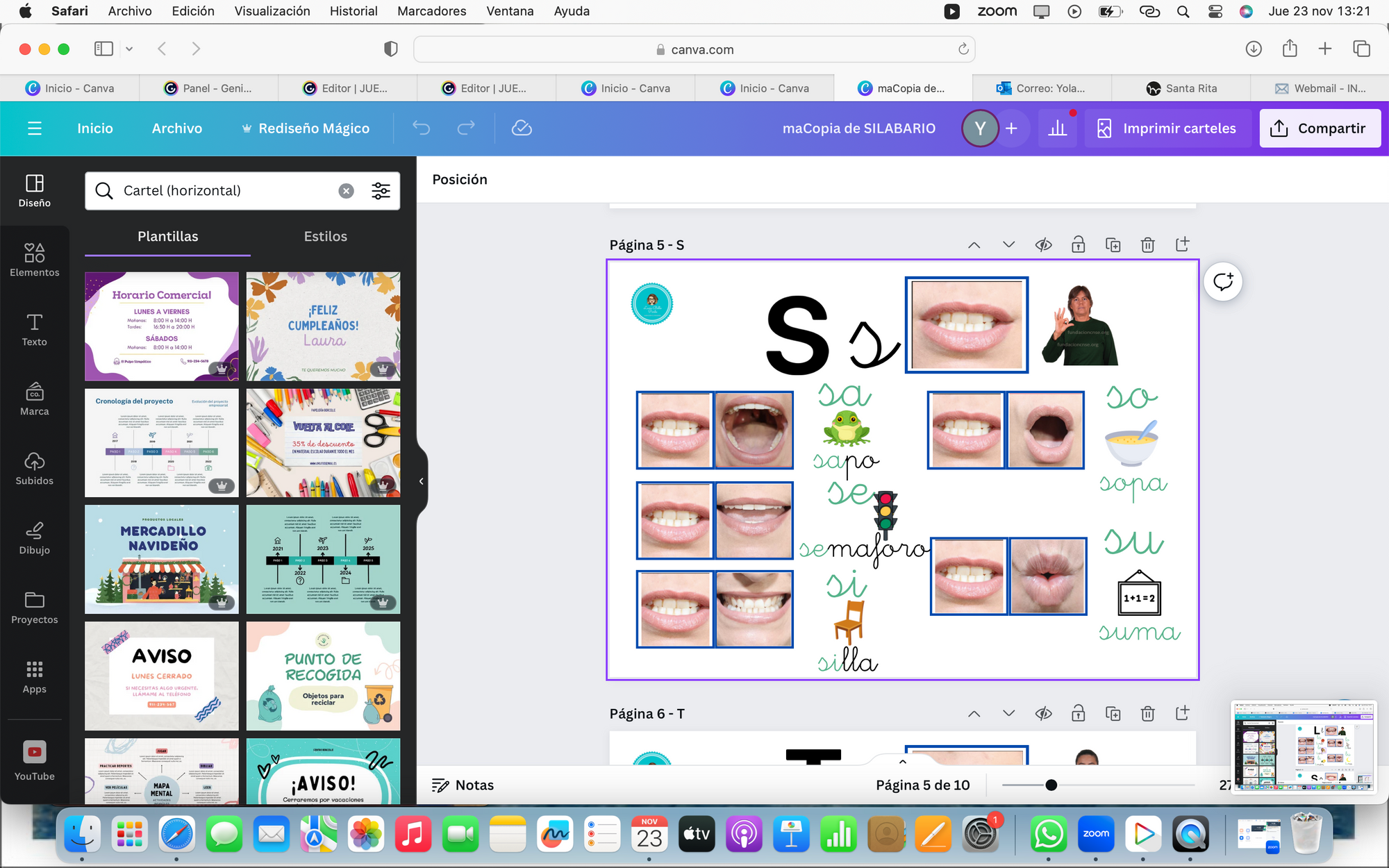1389x868 pixels.
Task: Click the Imprimir carteles button
Action: click(1167, 128)
